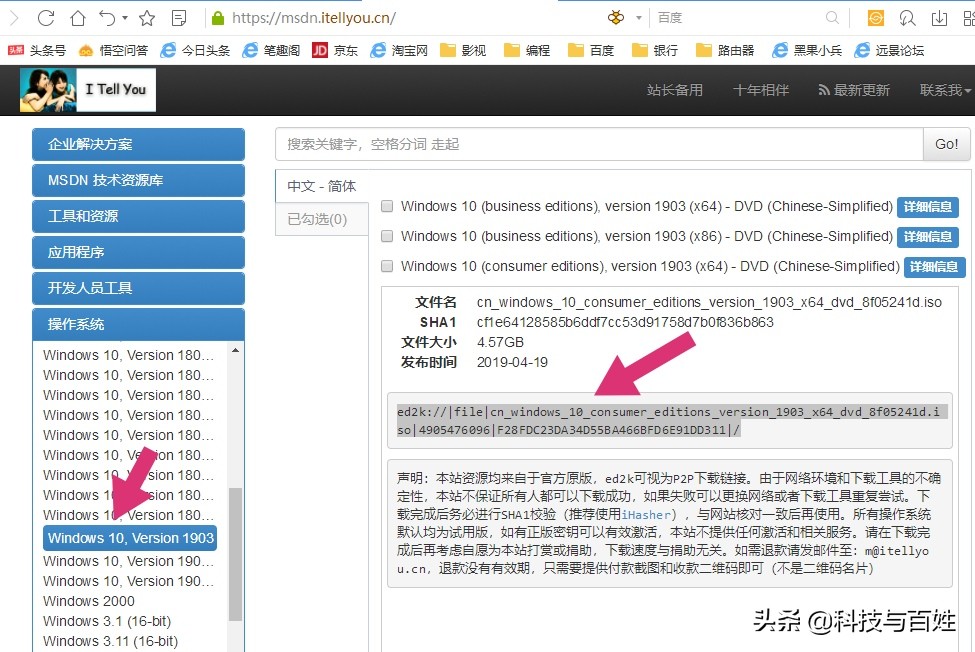Click the browser home icon

tap(78, 17)
